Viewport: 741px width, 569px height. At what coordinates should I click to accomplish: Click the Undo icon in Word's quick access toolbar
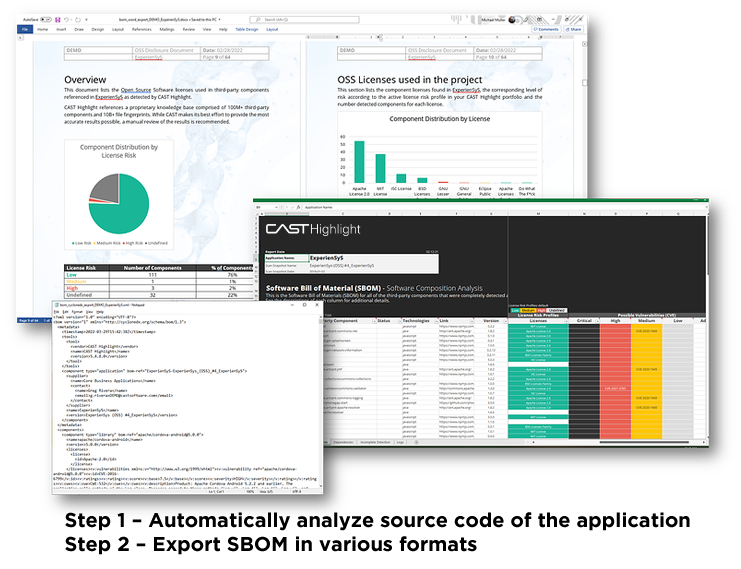coord(67,18)
